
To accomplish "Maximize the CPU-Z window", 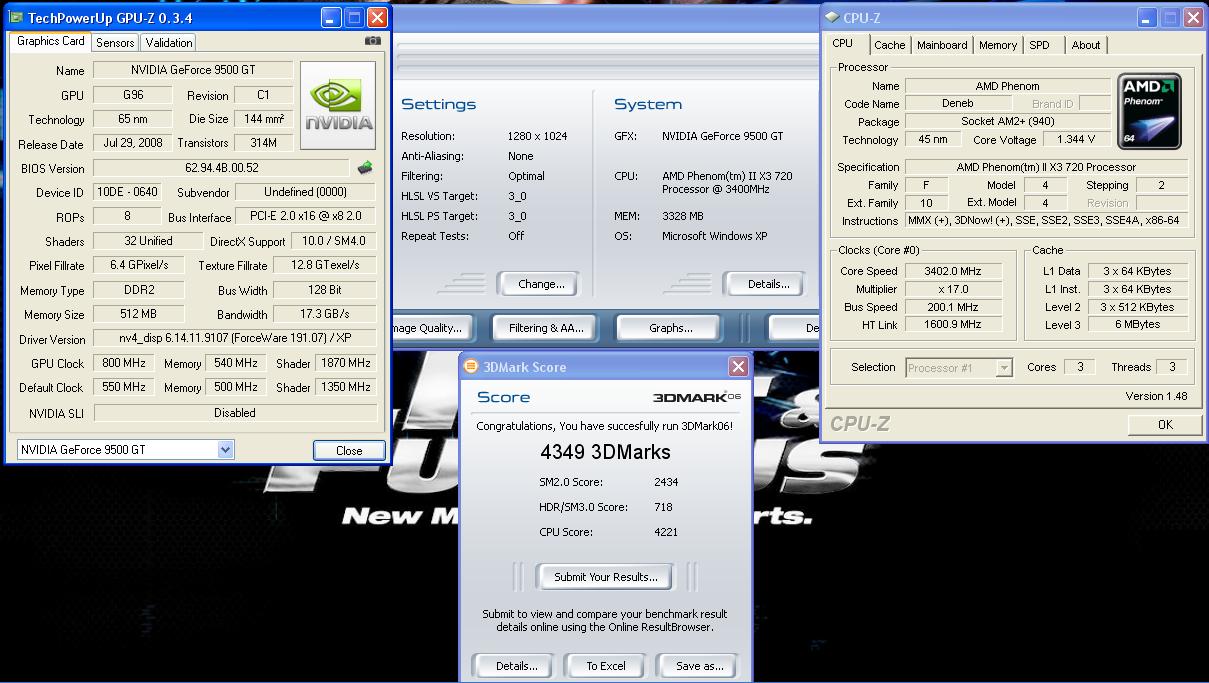I will click(1170, 18).
